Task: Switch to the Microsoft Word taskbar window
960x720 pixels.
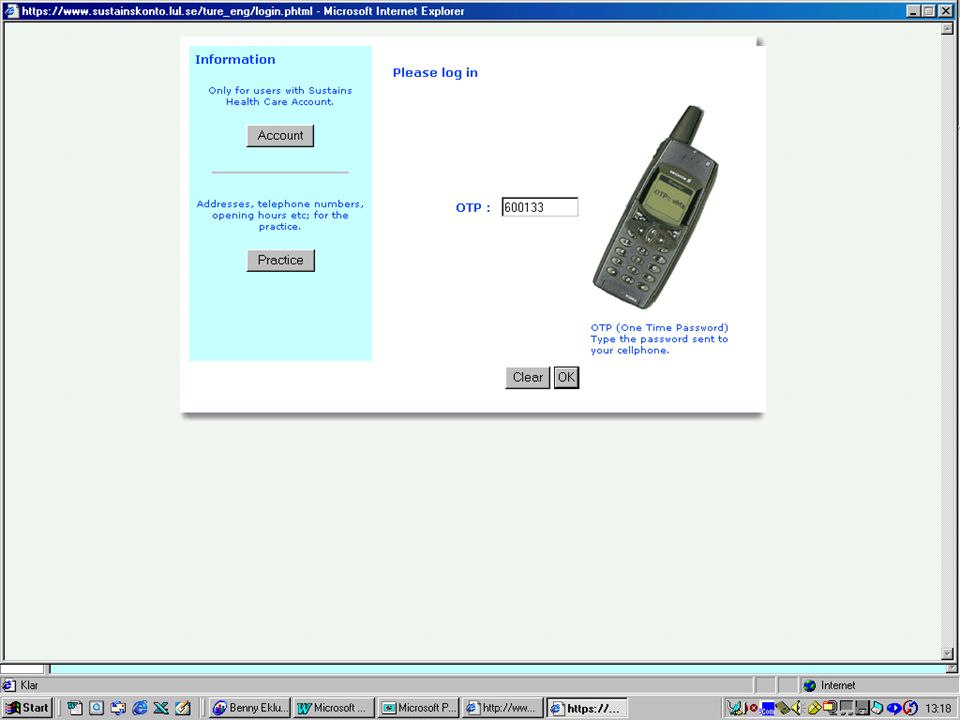Action: 334,708
